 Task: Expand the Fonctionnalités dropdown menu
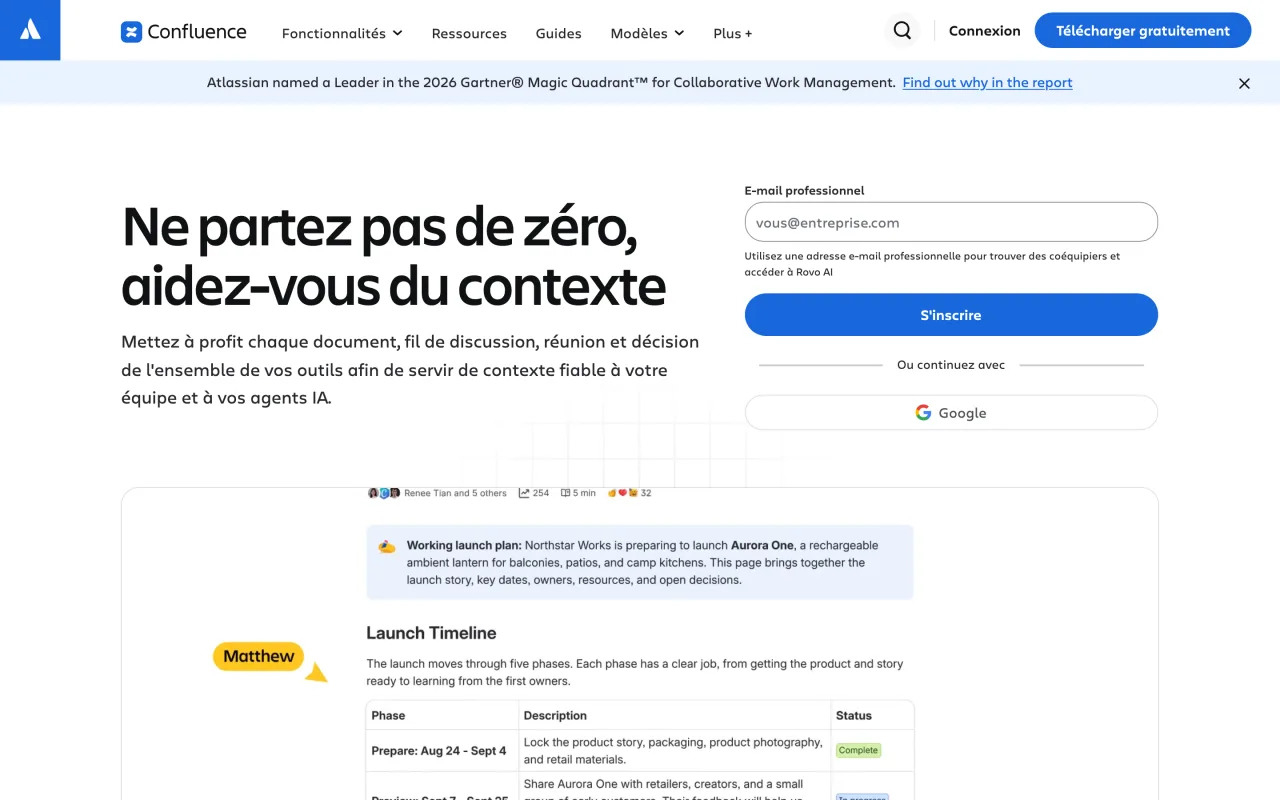(x=342, y=33)
